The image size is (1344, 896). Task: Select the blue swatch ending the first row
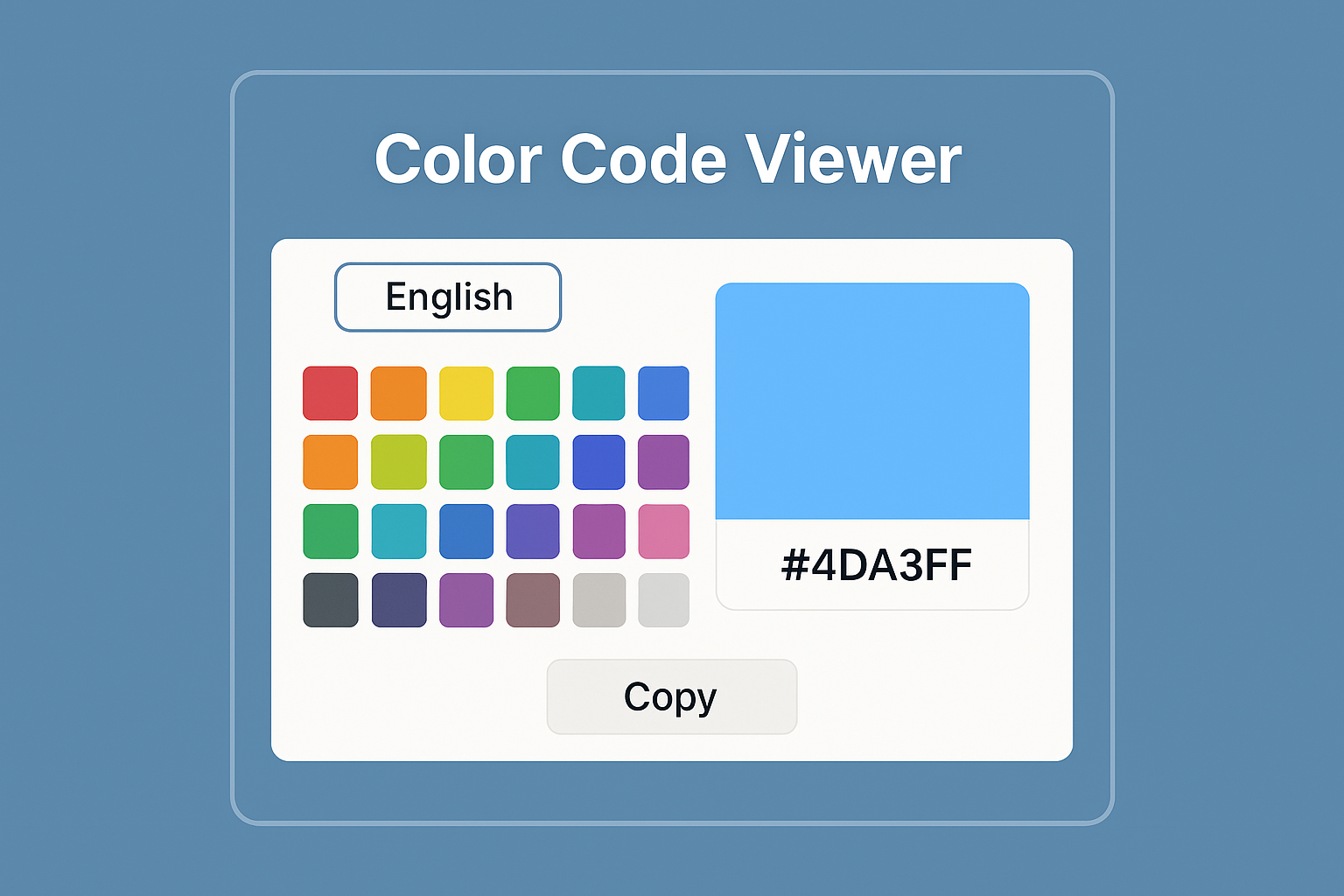[664, 393]
